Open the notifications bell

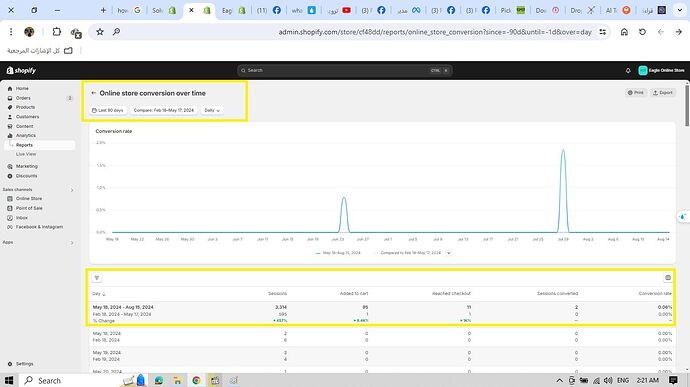[x=628, y=70]
